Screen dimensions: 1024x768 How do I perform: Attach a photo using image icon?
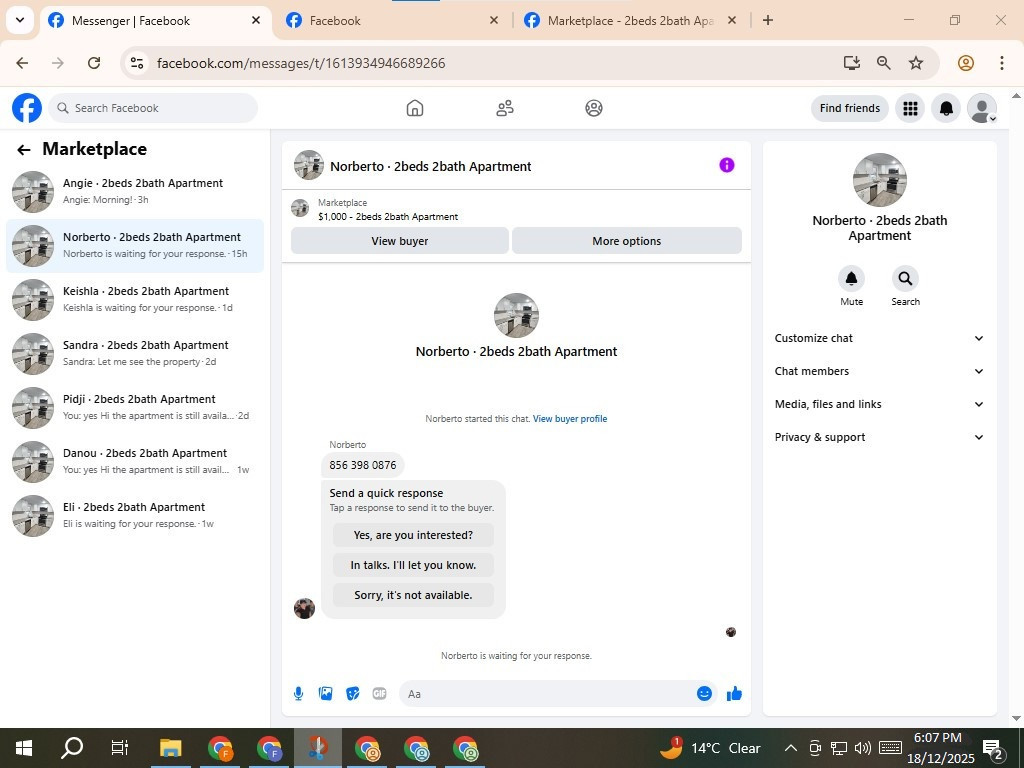325,694
